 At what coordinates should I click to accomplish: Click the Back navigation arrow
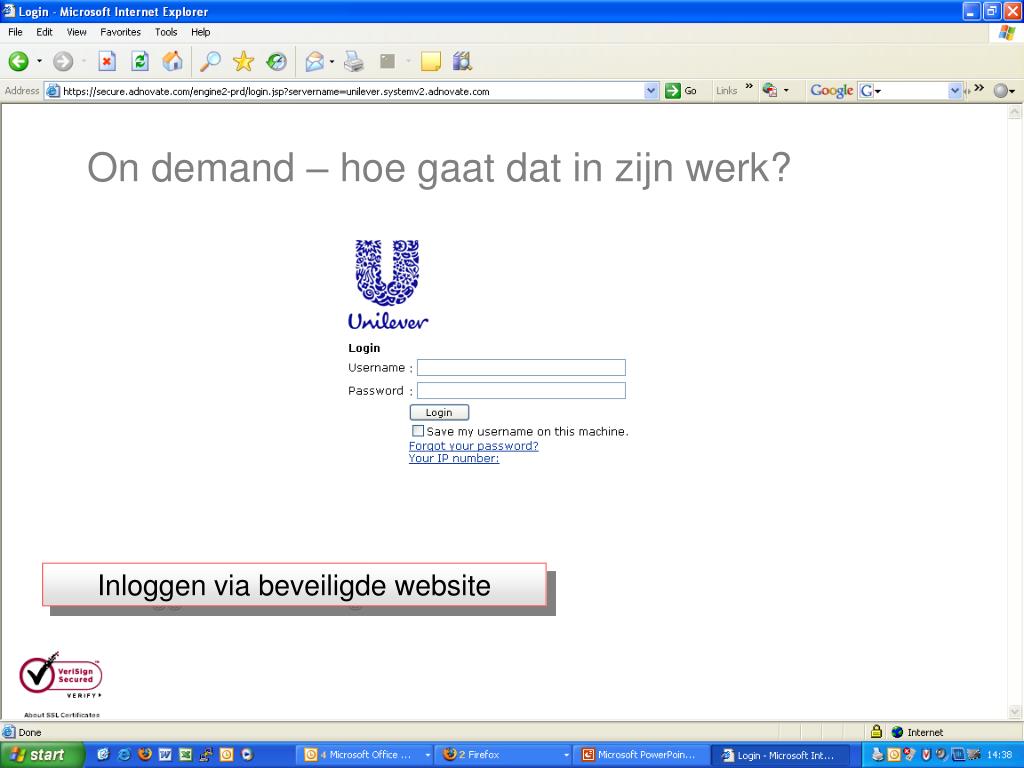pos(18,61)
